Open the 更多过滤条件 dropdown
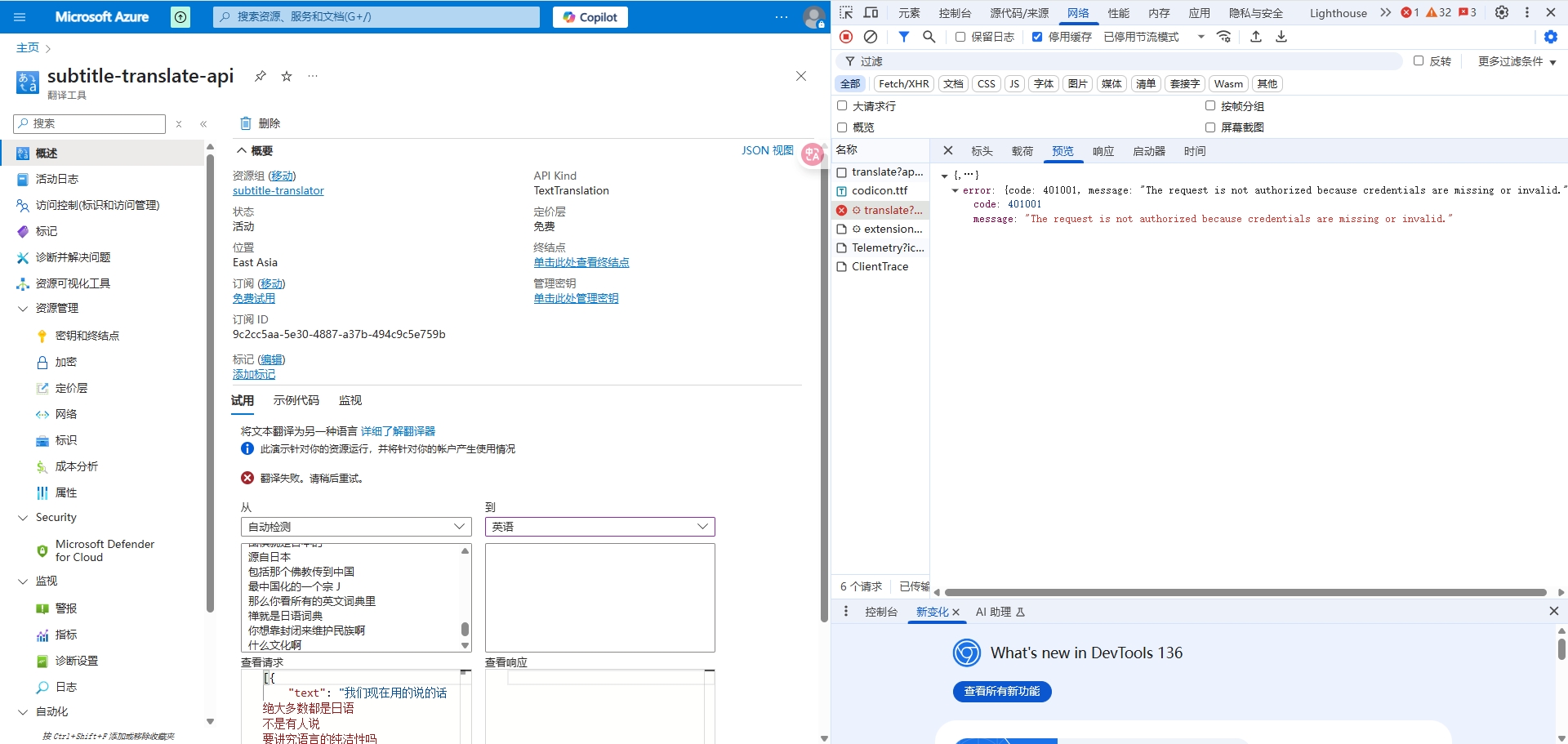1568x744 pixels. point(1517,61)
